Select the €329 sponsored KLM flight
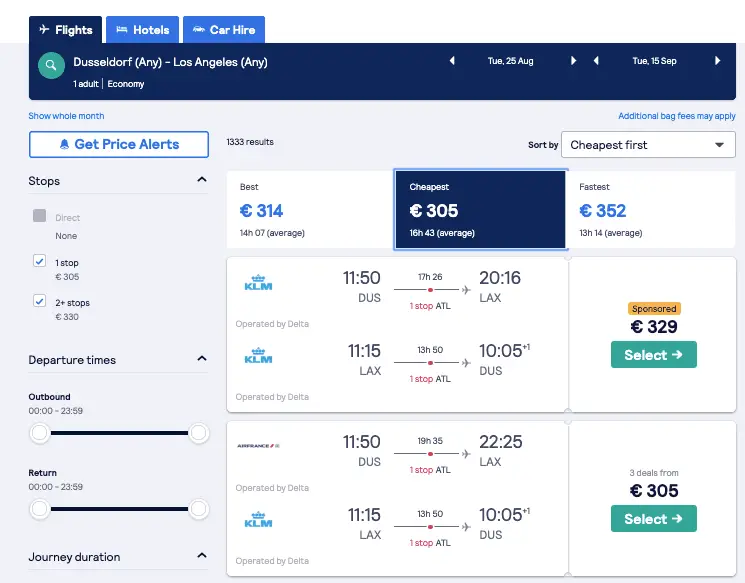The height and width of the screenshot is (583, 745). coord(654,354)
